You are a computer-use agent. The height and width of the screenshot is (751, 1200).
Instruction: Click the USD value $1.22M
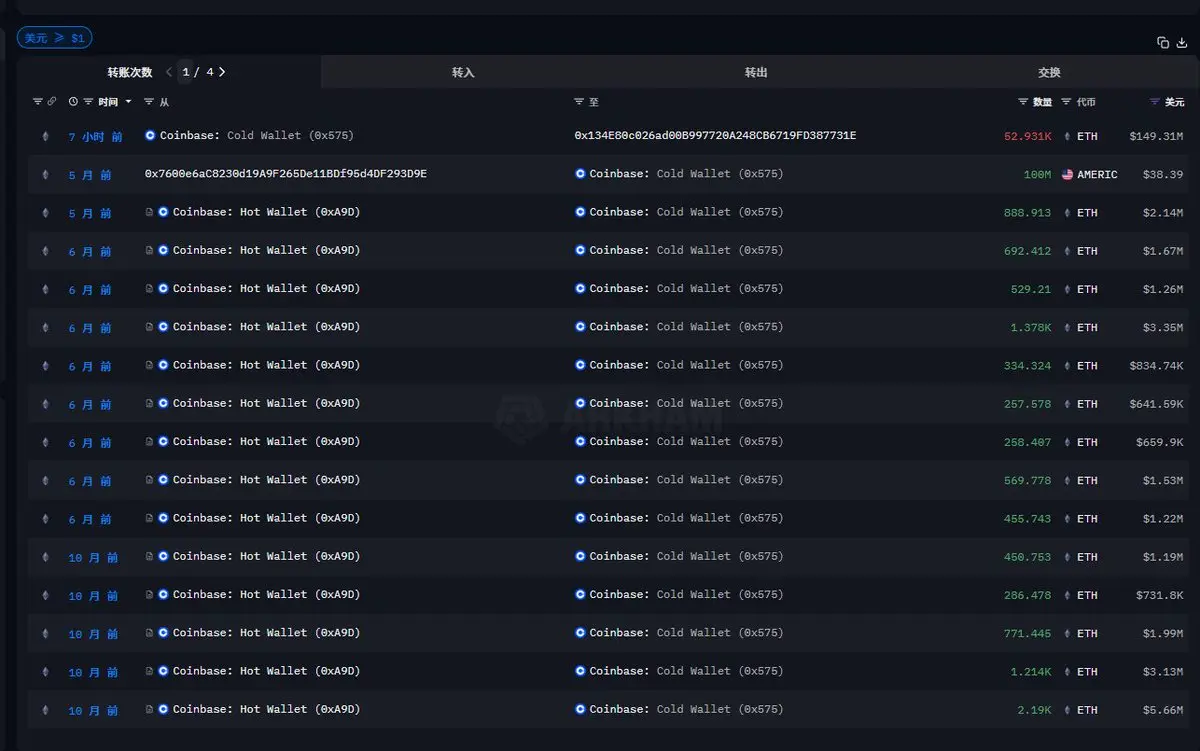[1164, 519]
